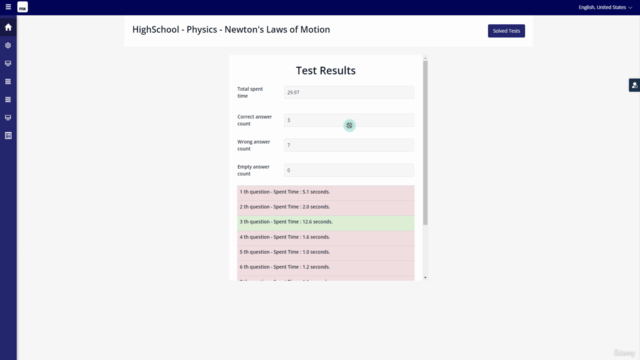Select the 1 th question result row
640x360 pixels.
point(326,192)
